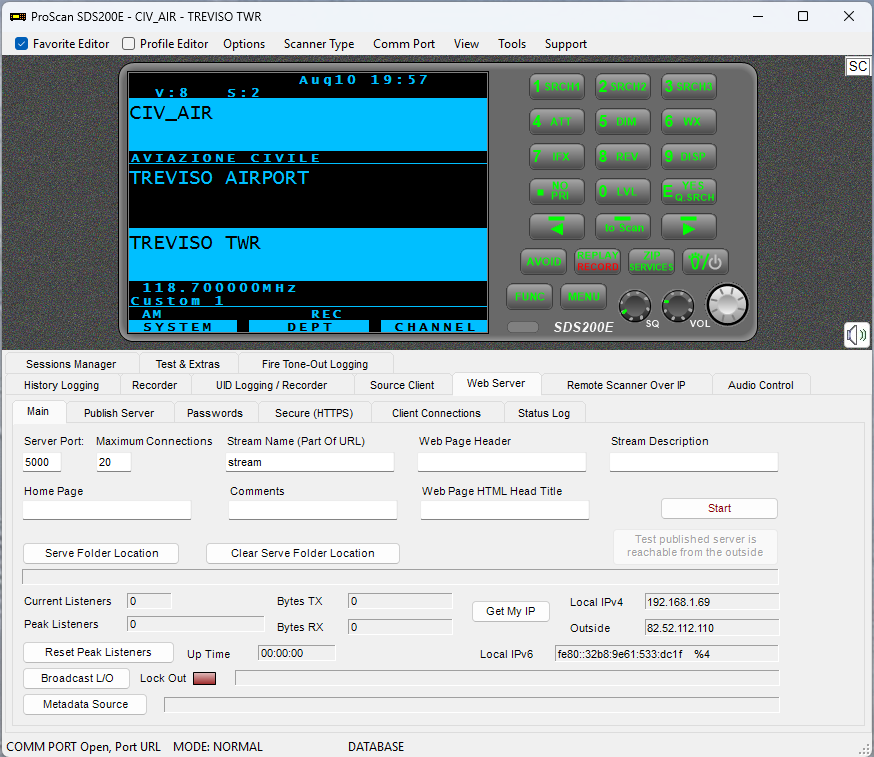
Task: Click the Get My IP button
Action: 511,612
